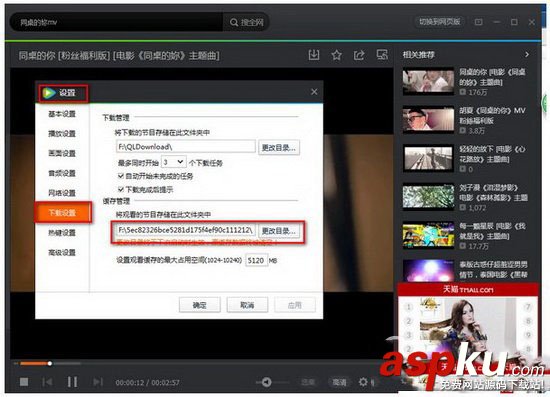Click 更改目录 button beside the download folder

tap(279, 148)
